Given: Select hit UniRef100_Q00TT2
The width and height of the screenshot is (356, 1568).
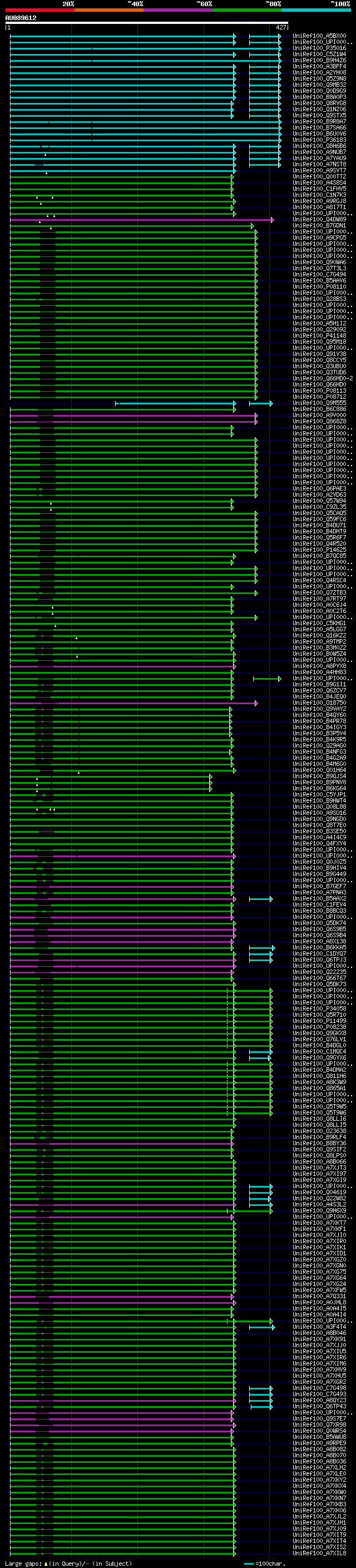Looking at the screenshot, I should [319, 176].
